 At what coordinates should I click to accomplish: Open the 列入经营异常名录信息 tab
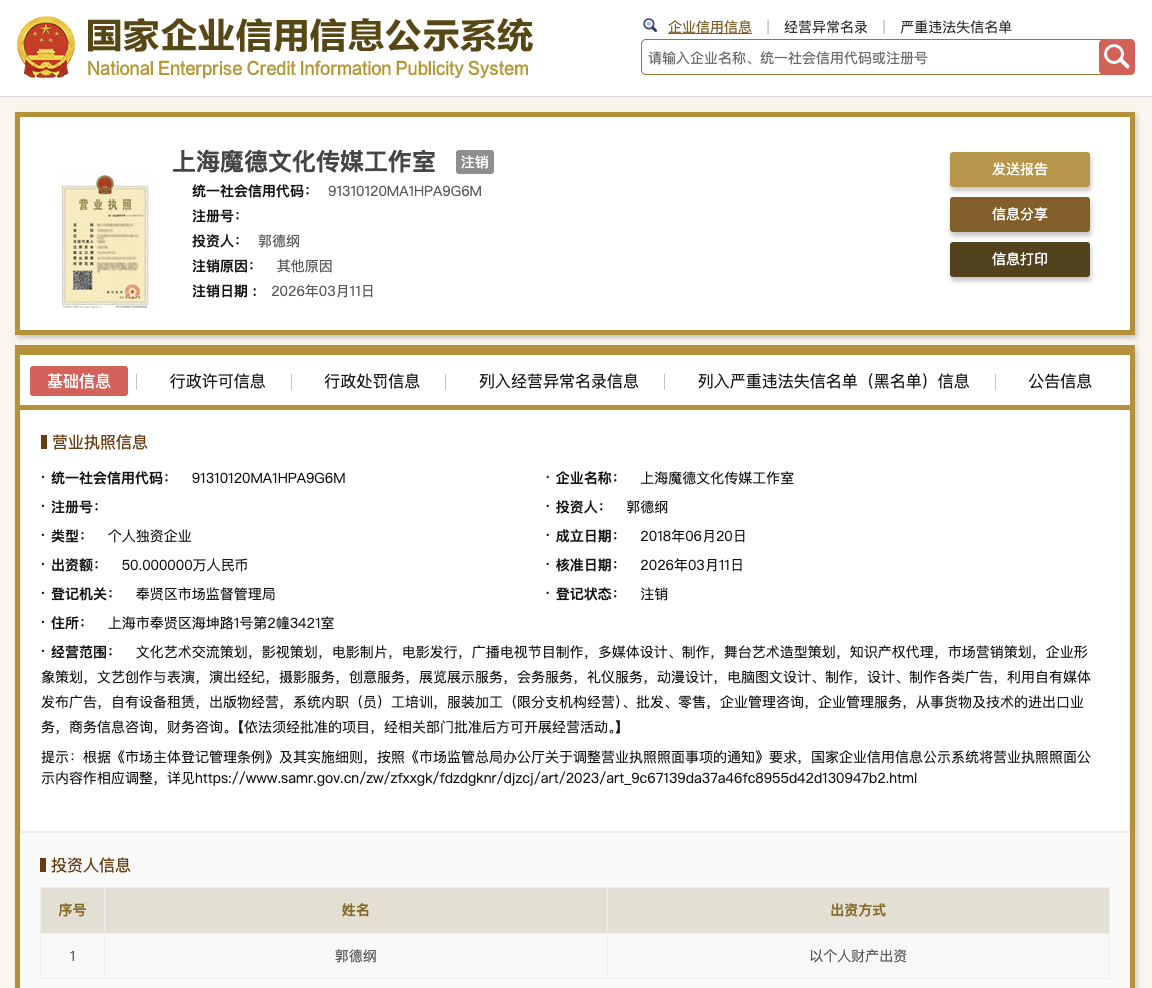[558, 381]
